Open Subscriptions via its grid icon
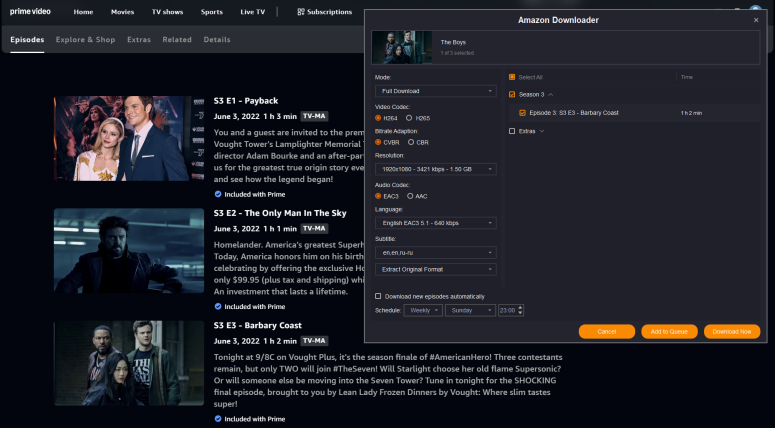The height and width of the screenshot is (428, 775). [301, 12]
